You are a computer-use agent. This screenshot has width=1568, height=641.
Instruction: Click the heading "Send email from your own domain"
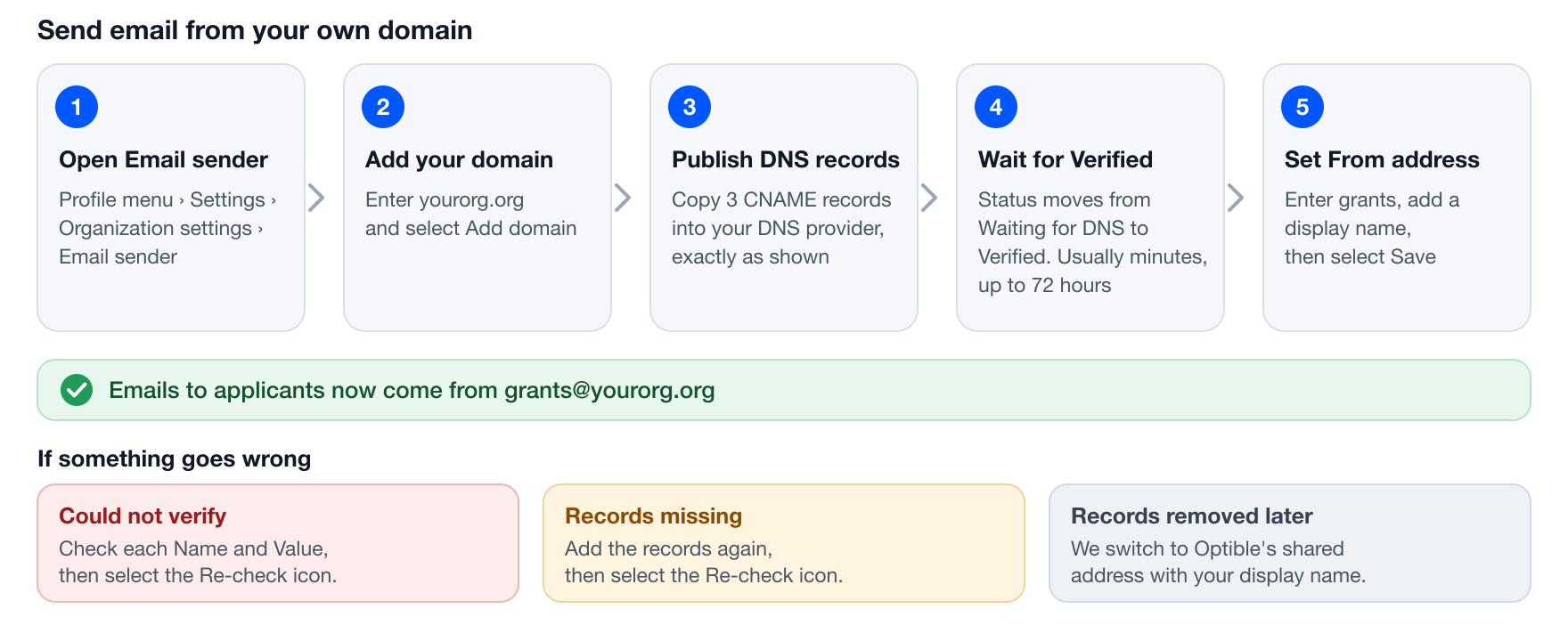[x=255, y=30]
